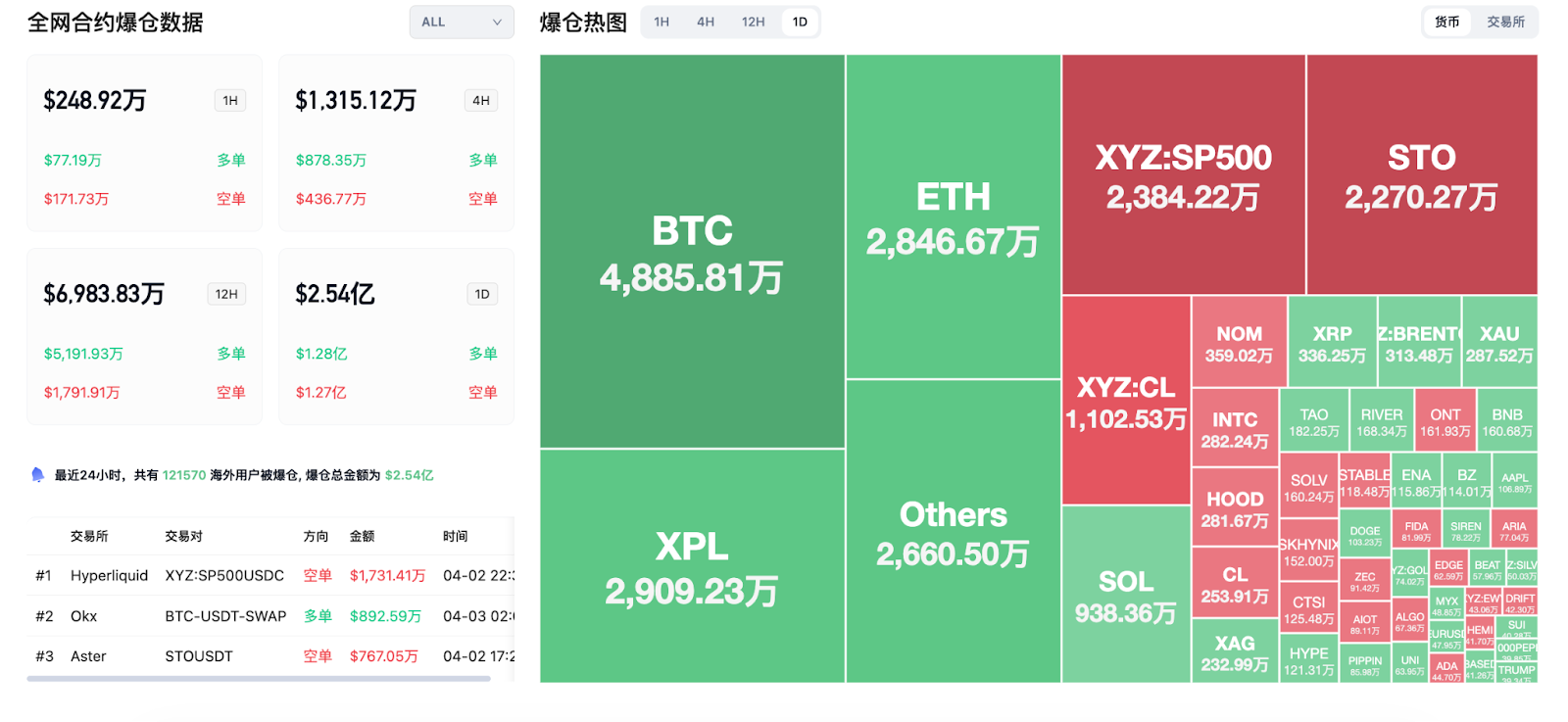Image resolution: width=1568 pixels, height=722 pixels.
Task: Open the Okx BTC-USDT-SWAP table row
Action: (x=269, y=616)
